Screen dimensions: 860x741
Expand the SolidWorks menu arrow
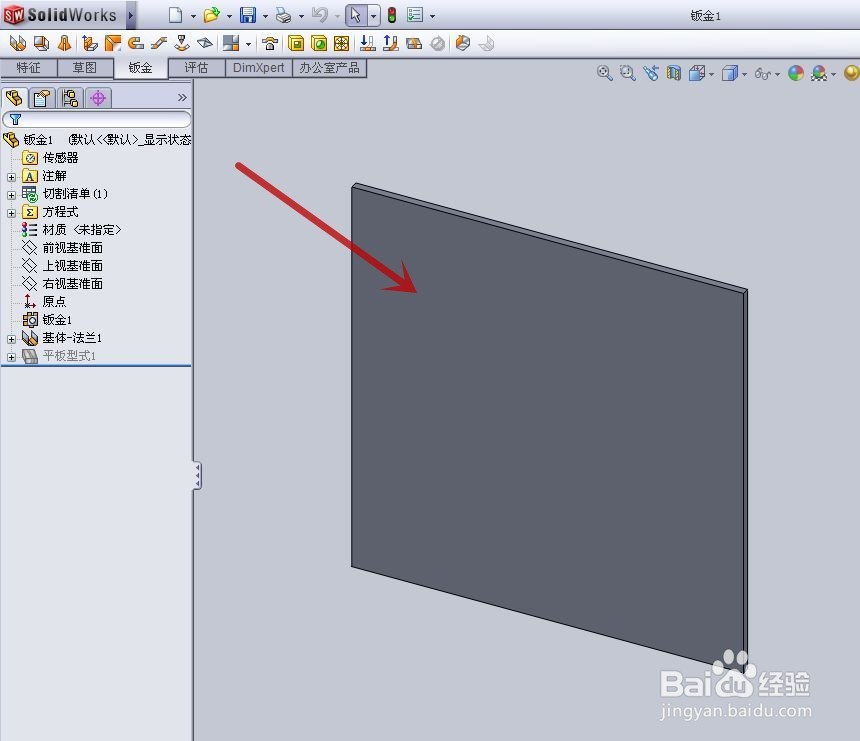131,15
